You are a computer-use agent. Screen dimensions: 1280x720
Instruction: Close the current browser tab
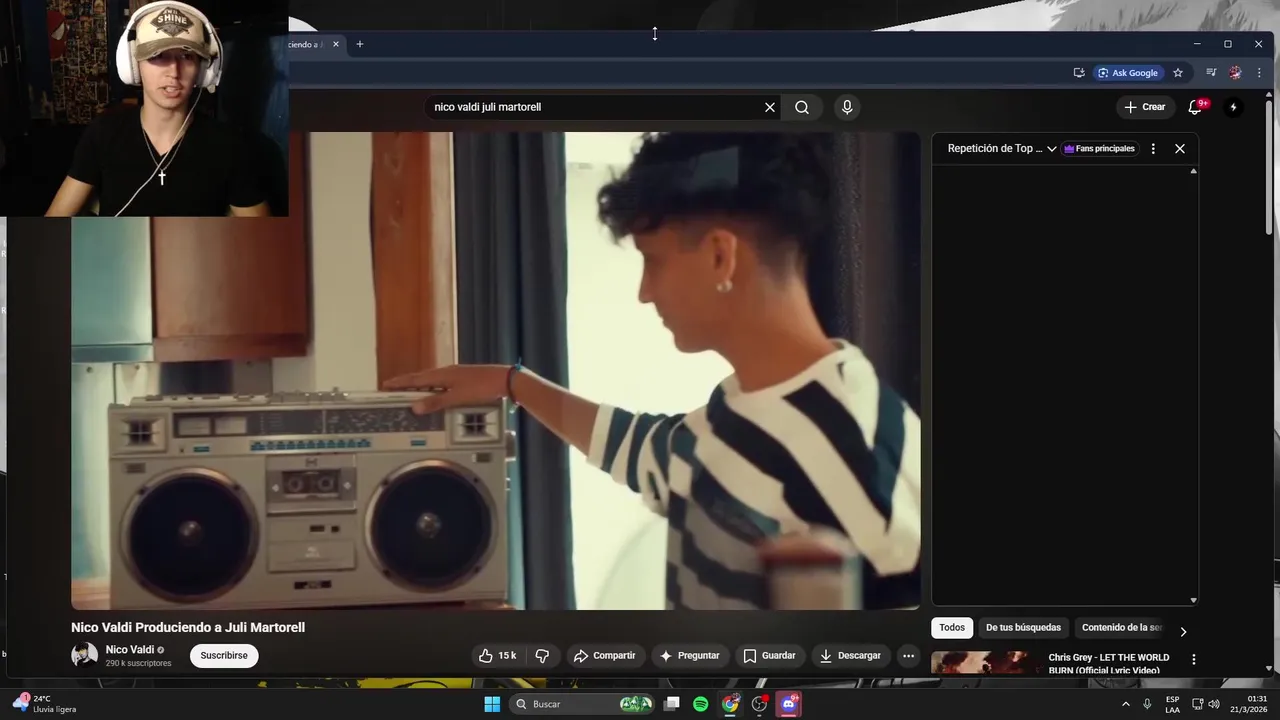click(x=336, y=44)
